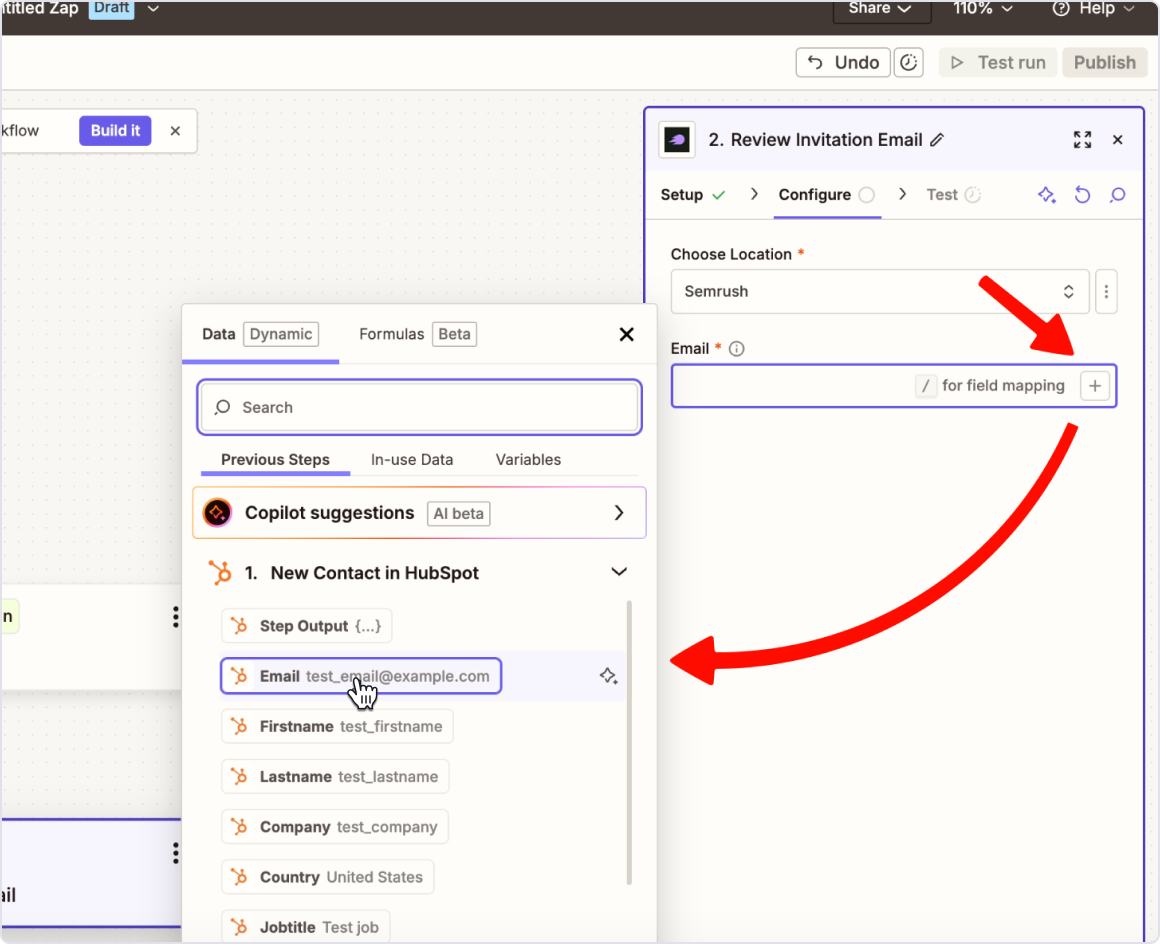Image resolution: width=1160 pixels, height=944 pixels.
Task: Close the Review Invitation Email panel
Action: (1118, 140)
